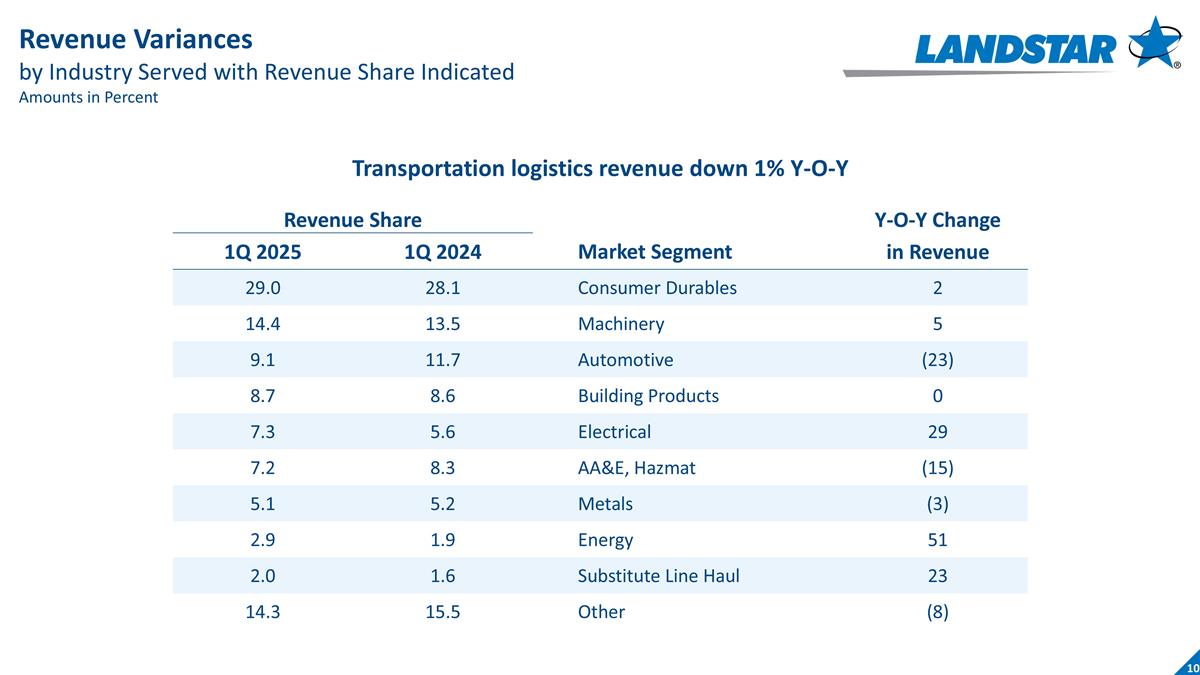Screen dimensions: 1200x675
Task: Click the LANDSTAR logo wordmark
Action: click(x=1015, y=48)
